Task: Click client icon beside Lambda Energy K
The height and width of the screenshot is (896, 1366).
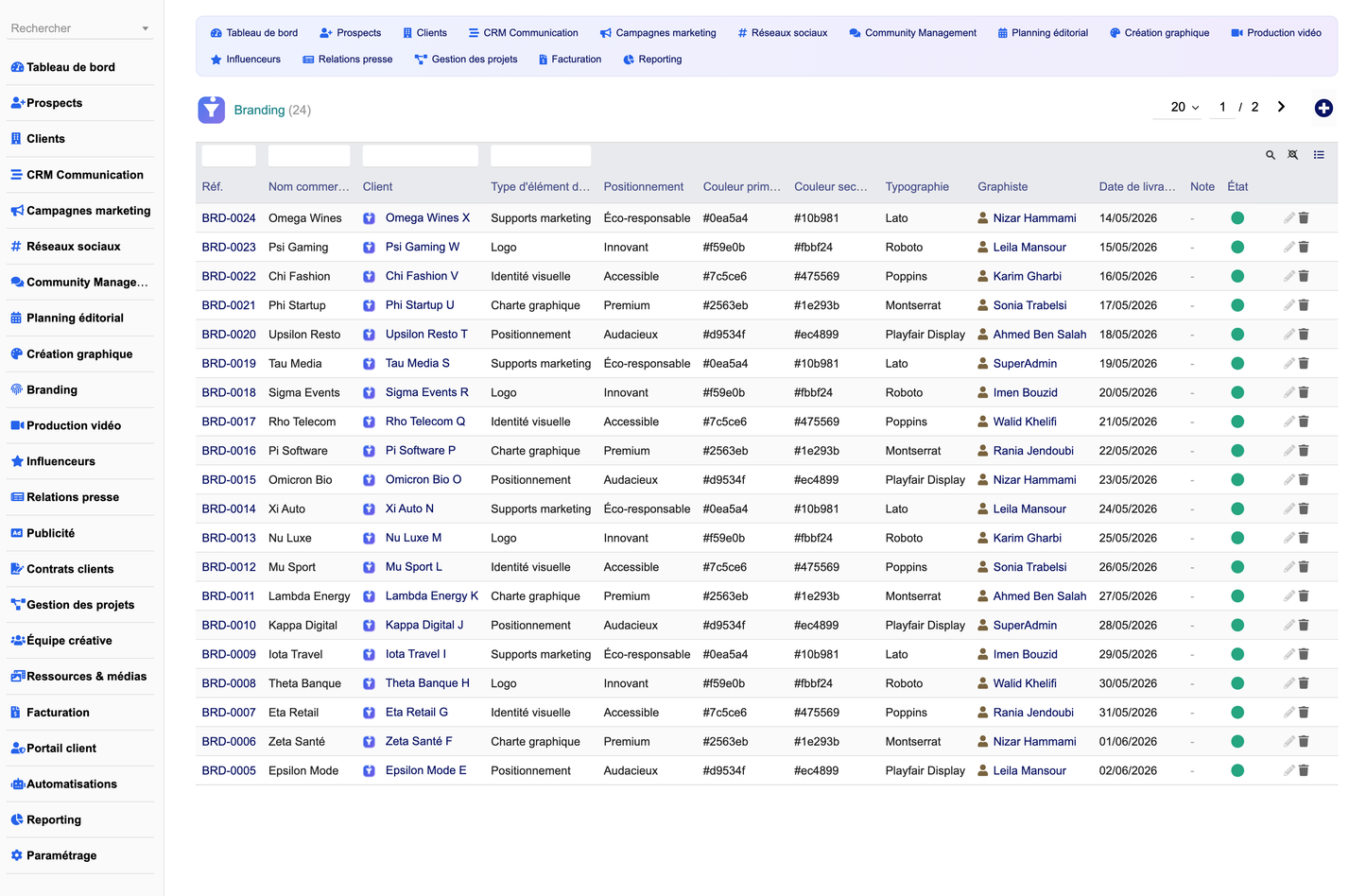Action: tap(370, 596)
